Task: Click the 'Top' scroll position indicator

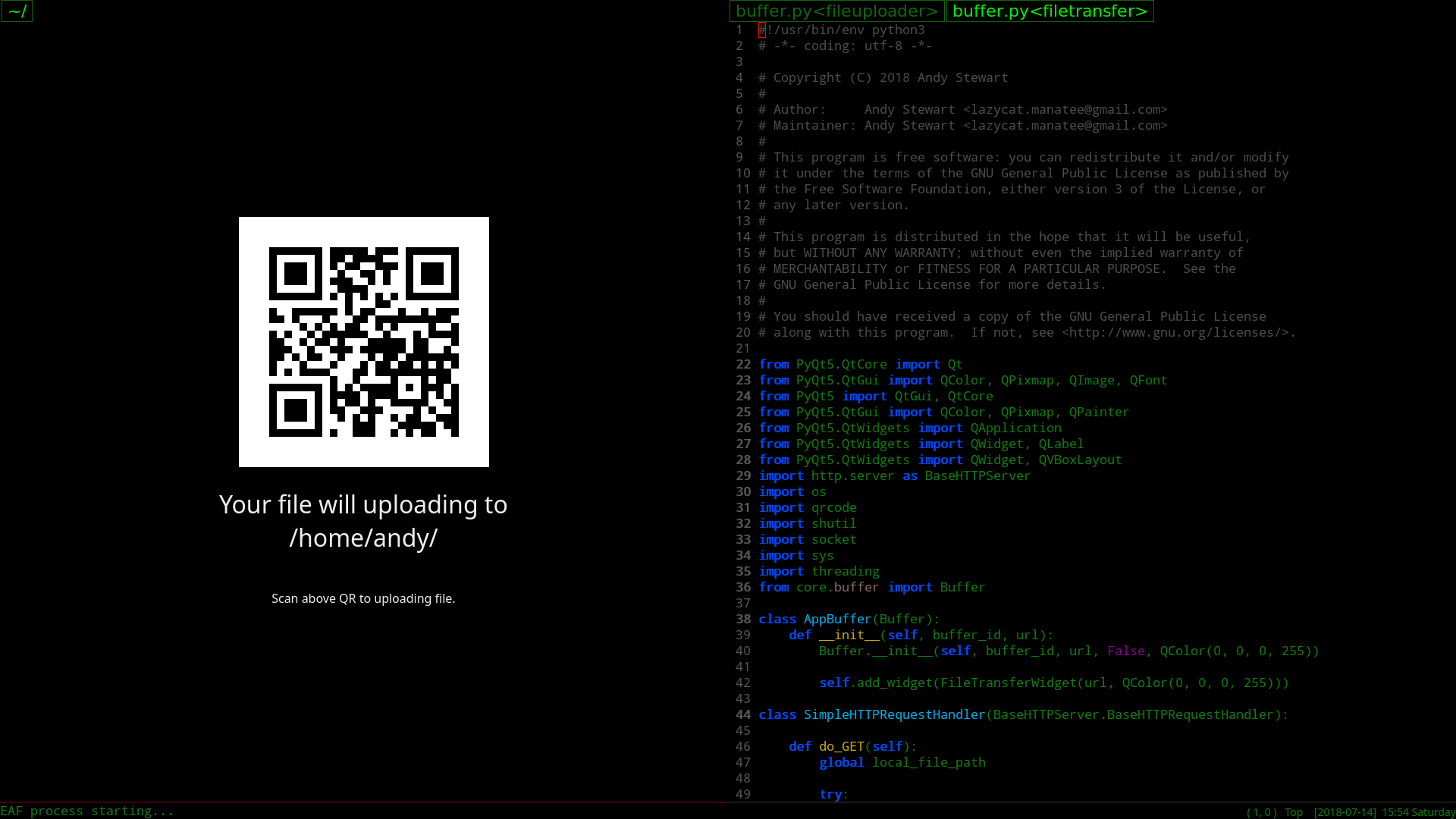Action: pos(1293,812)
